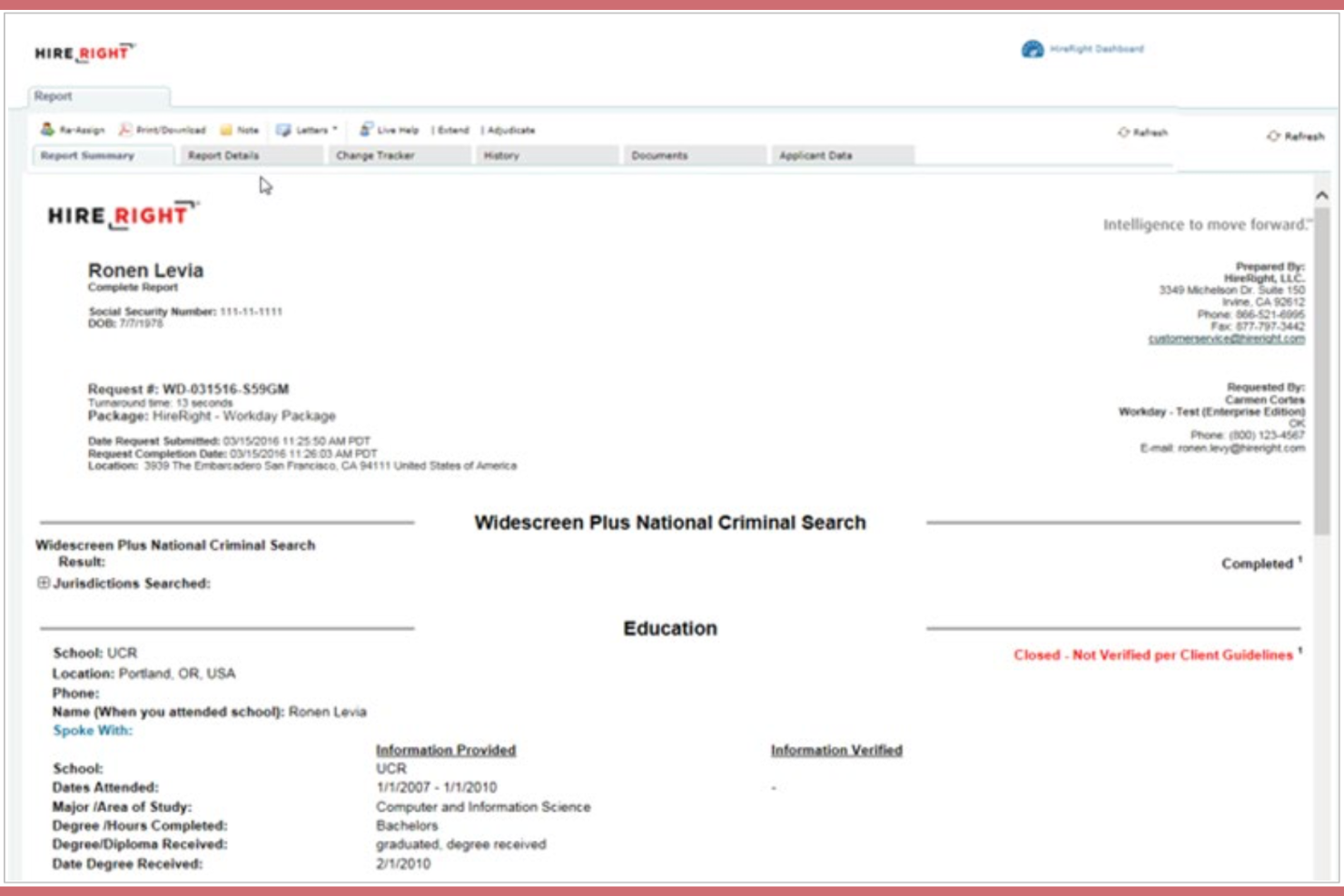Click the HireRight logo in page header
Screen dimensions: 1344x896
pos(84,53)
